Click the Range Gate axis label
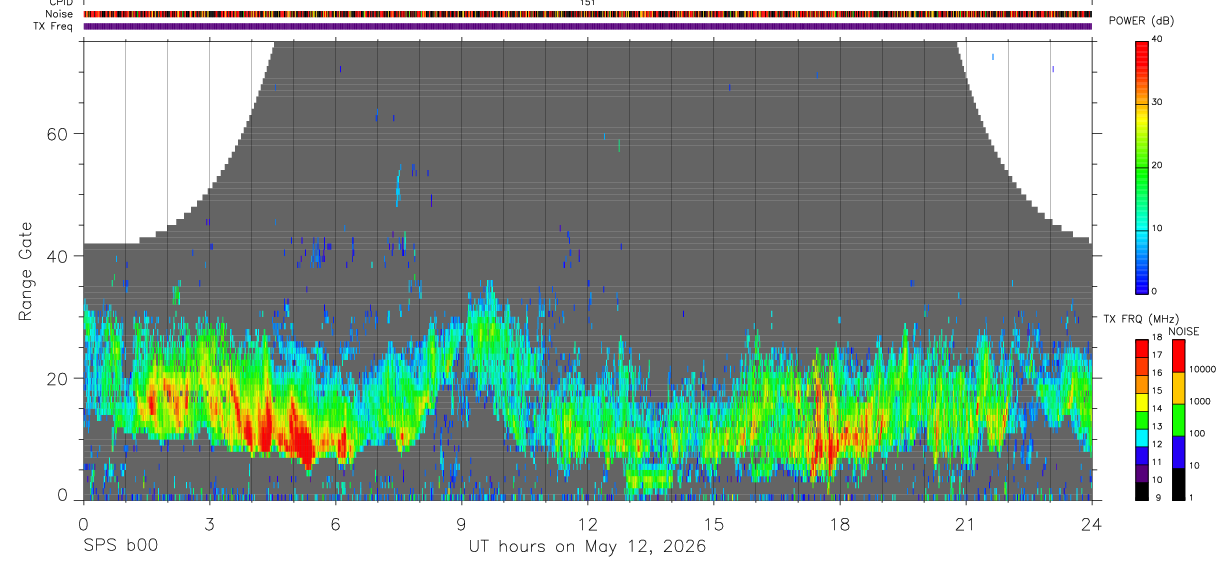The height and width of the screenshot is (567, 1228). 25,271
